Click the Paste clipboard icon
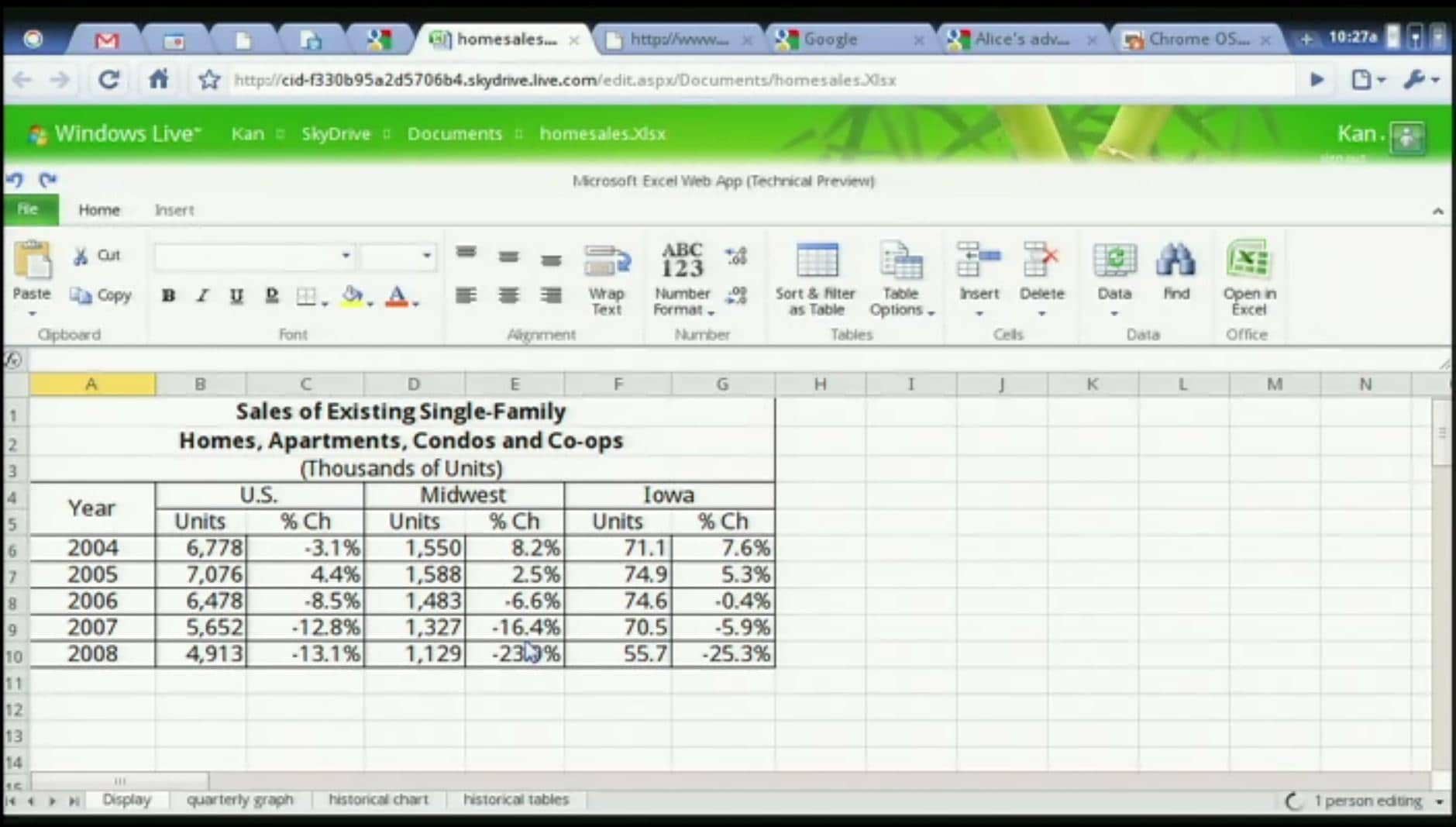 32,262
